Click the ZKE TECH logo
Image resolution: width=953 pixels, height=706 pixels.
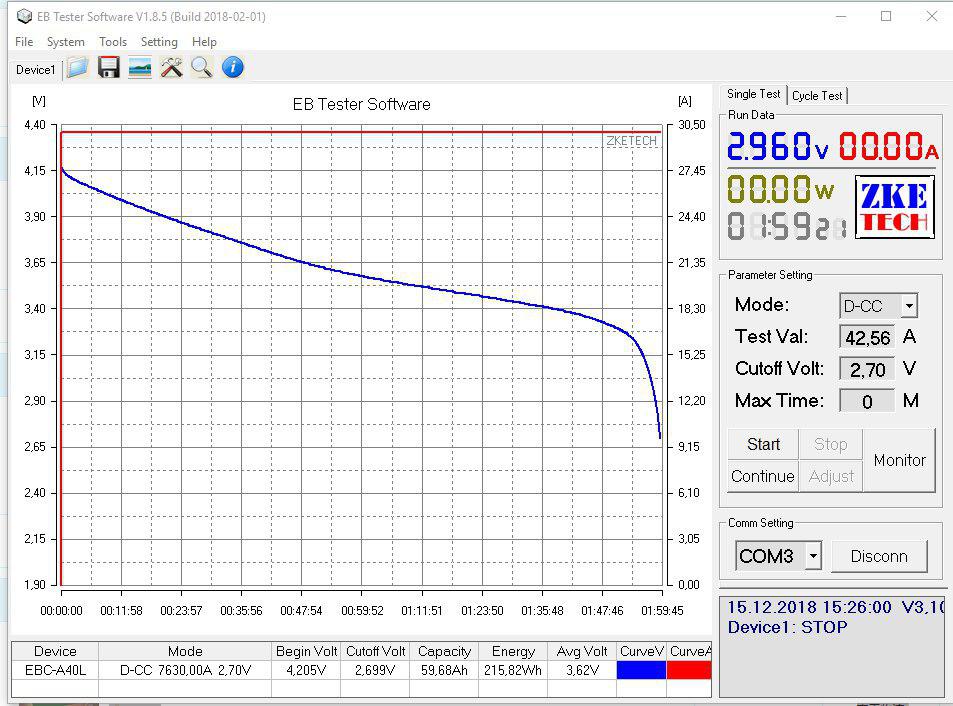895,207
